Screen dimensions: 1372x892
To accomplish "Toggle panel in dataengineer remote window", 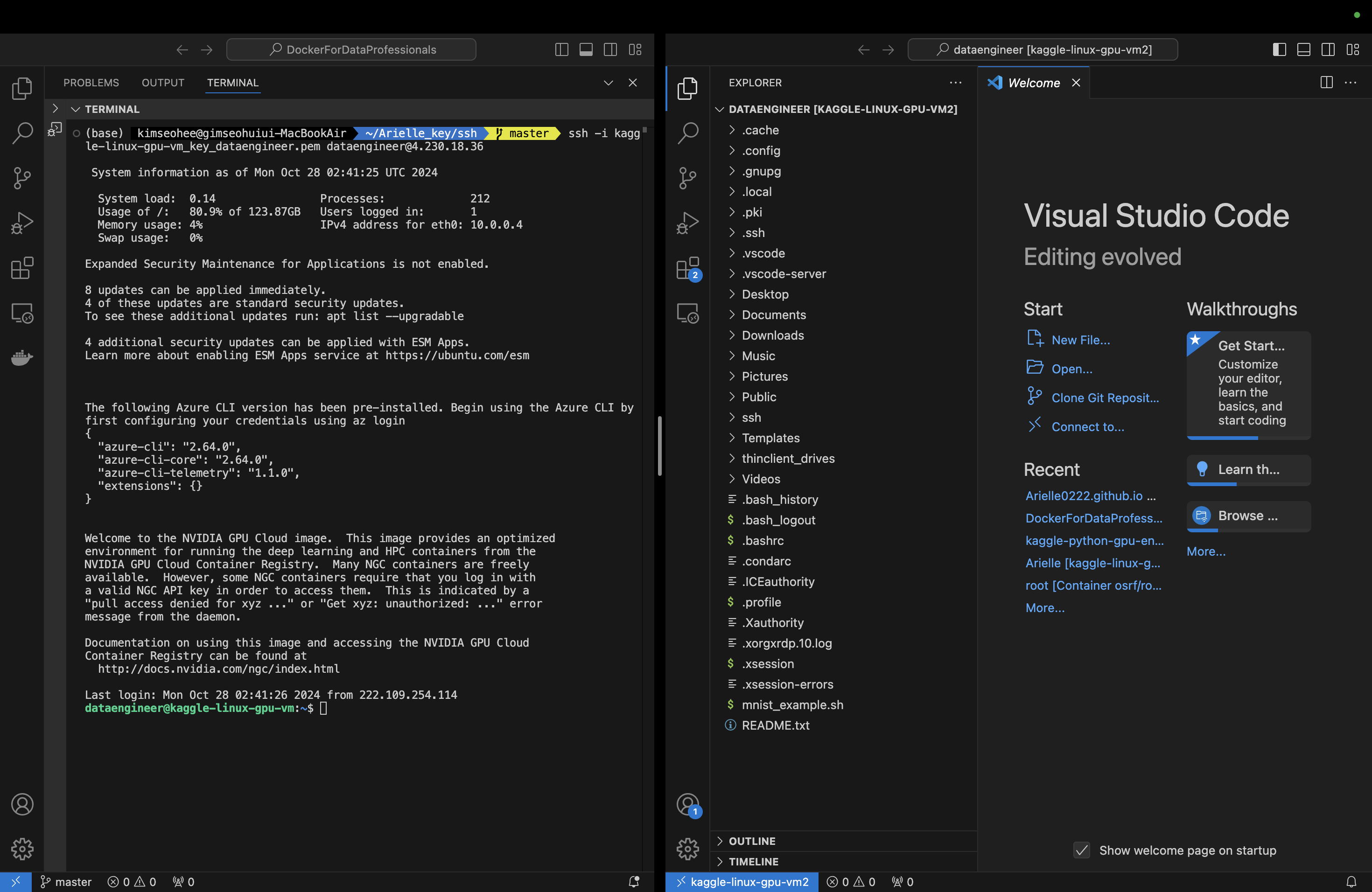I will (1303, 49).
